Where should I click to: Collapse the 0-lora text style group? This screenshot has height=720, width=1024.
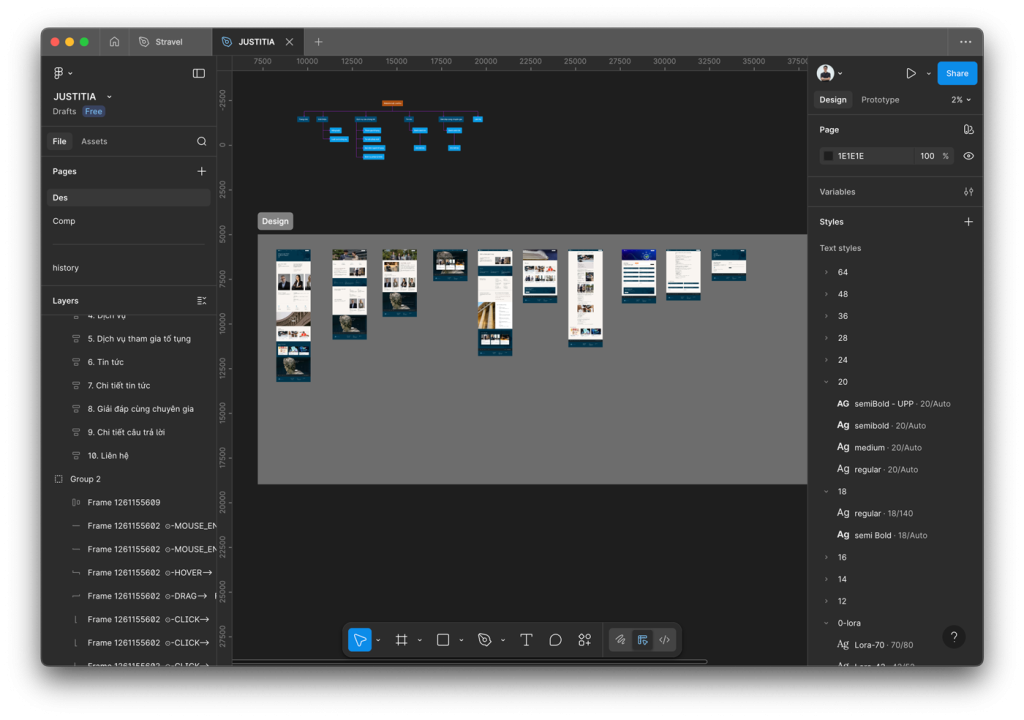(x=826, y=623)
